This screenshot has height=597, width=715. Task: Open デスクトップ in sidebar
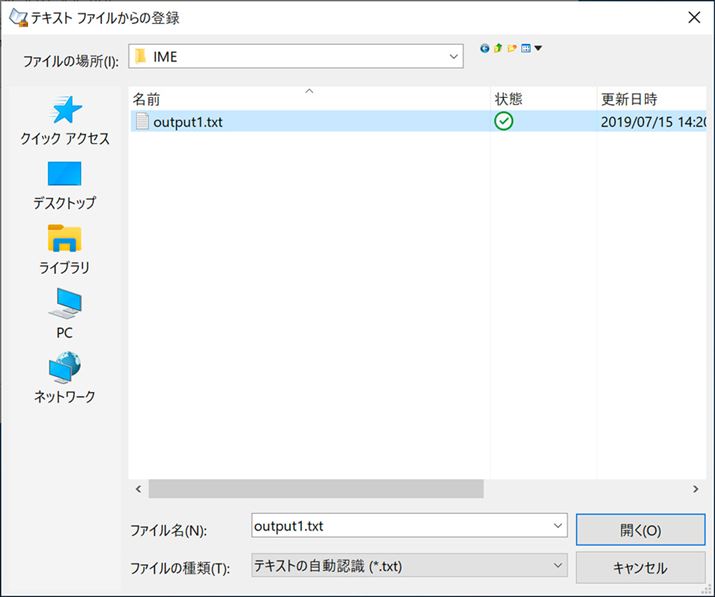(x=64, y=186)
